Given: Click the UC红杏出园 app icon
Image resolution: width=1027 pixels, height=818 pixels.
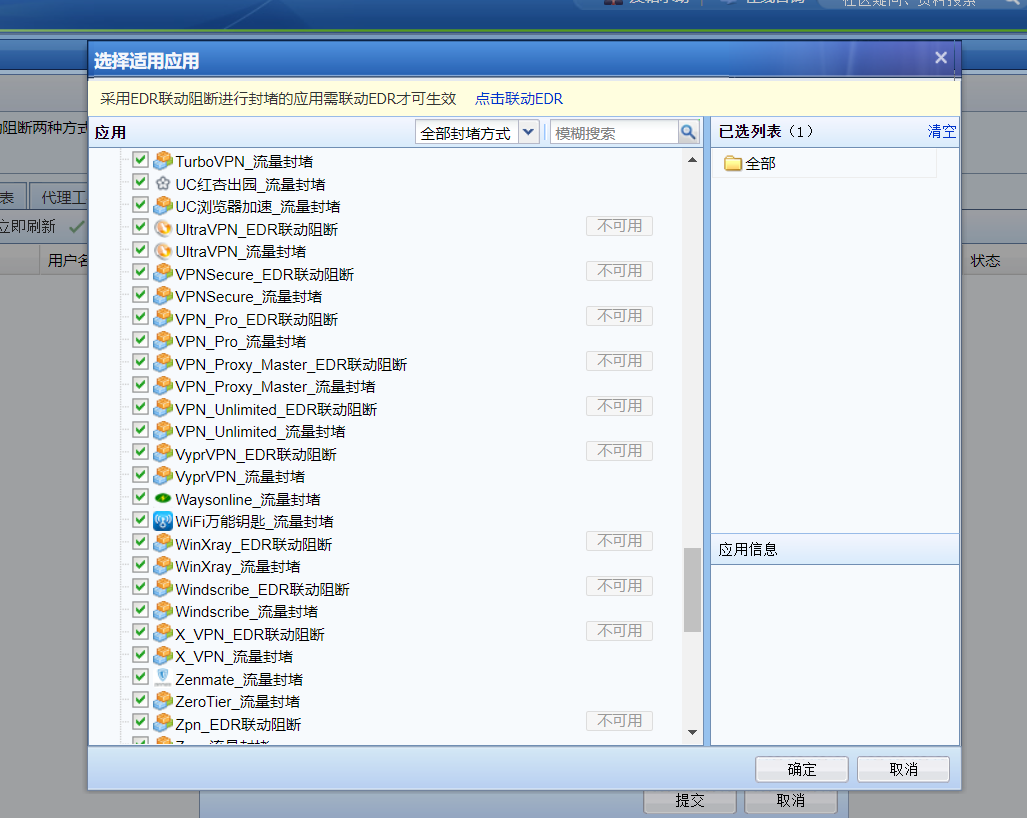Looking at the screenshot, I should coord(163,184).
